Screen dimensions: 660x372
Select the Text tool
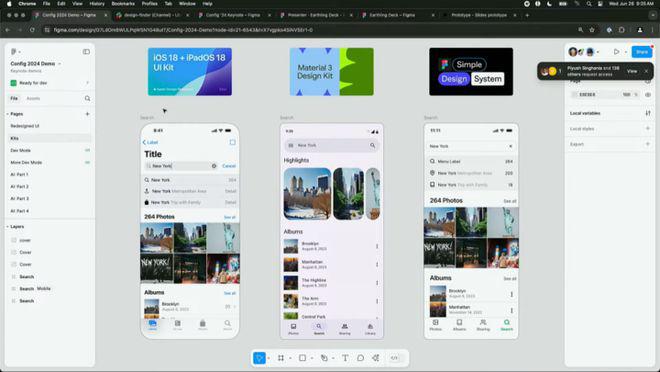point(345,358)
